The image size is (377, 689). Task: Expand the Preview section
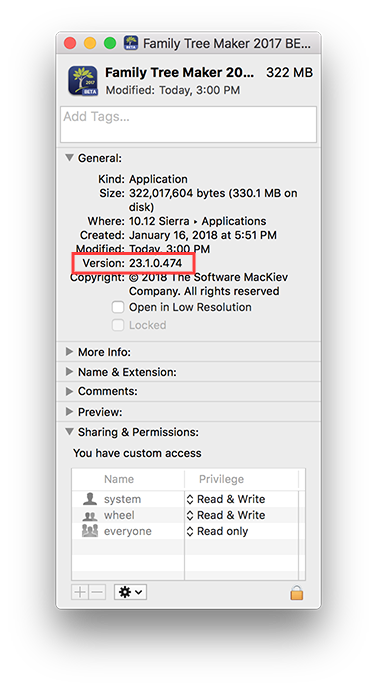click(x=69, y=411)
